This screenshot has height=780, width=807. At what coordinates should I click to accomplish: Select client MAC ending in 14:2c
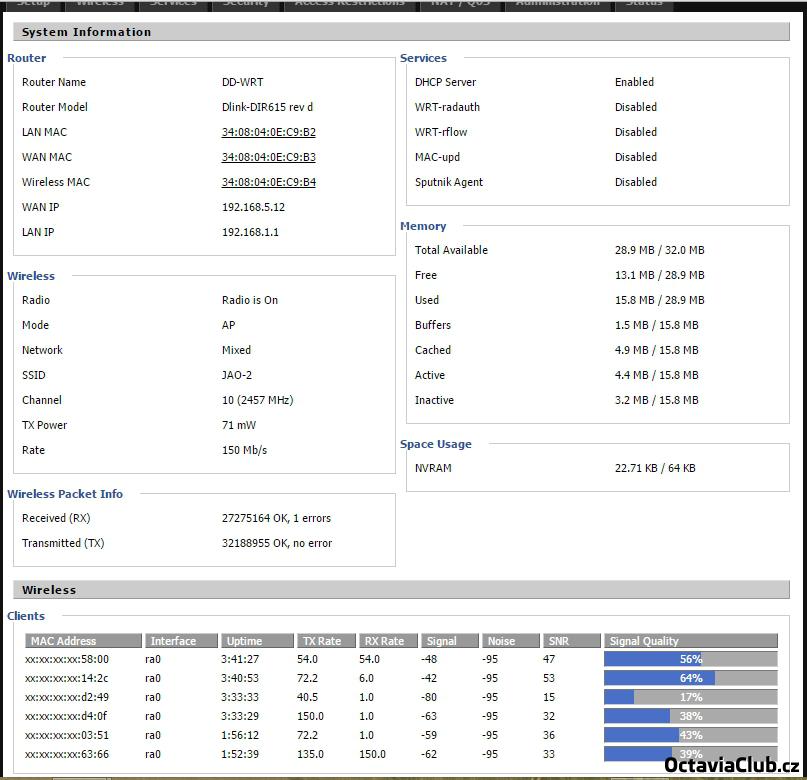pos(67,678)
